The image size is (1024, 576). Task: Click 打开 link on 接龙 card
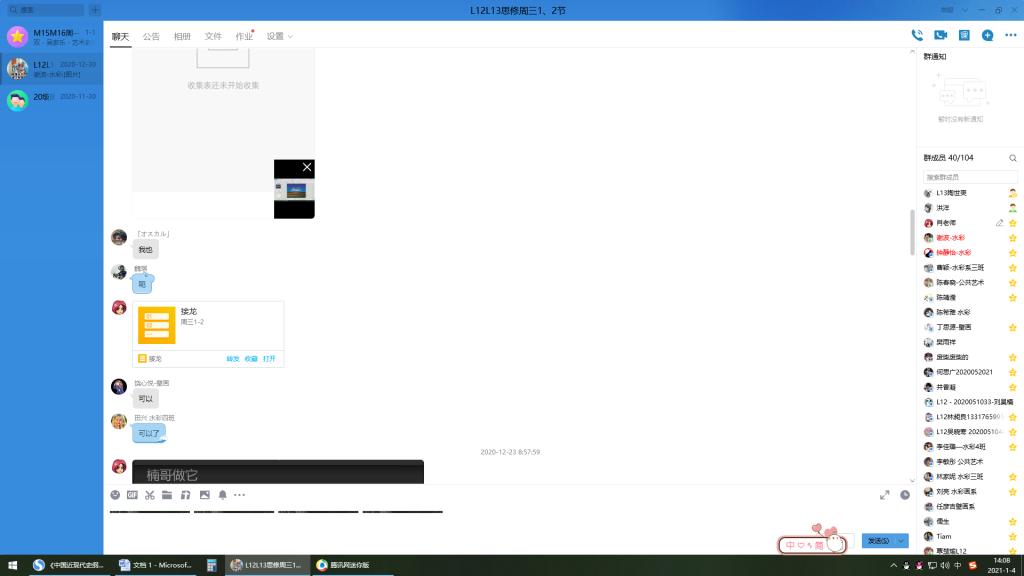coord(269,358)
